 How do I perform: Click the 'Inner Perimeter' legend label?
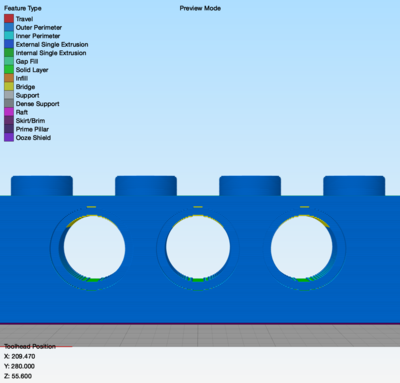coord(38,36)
